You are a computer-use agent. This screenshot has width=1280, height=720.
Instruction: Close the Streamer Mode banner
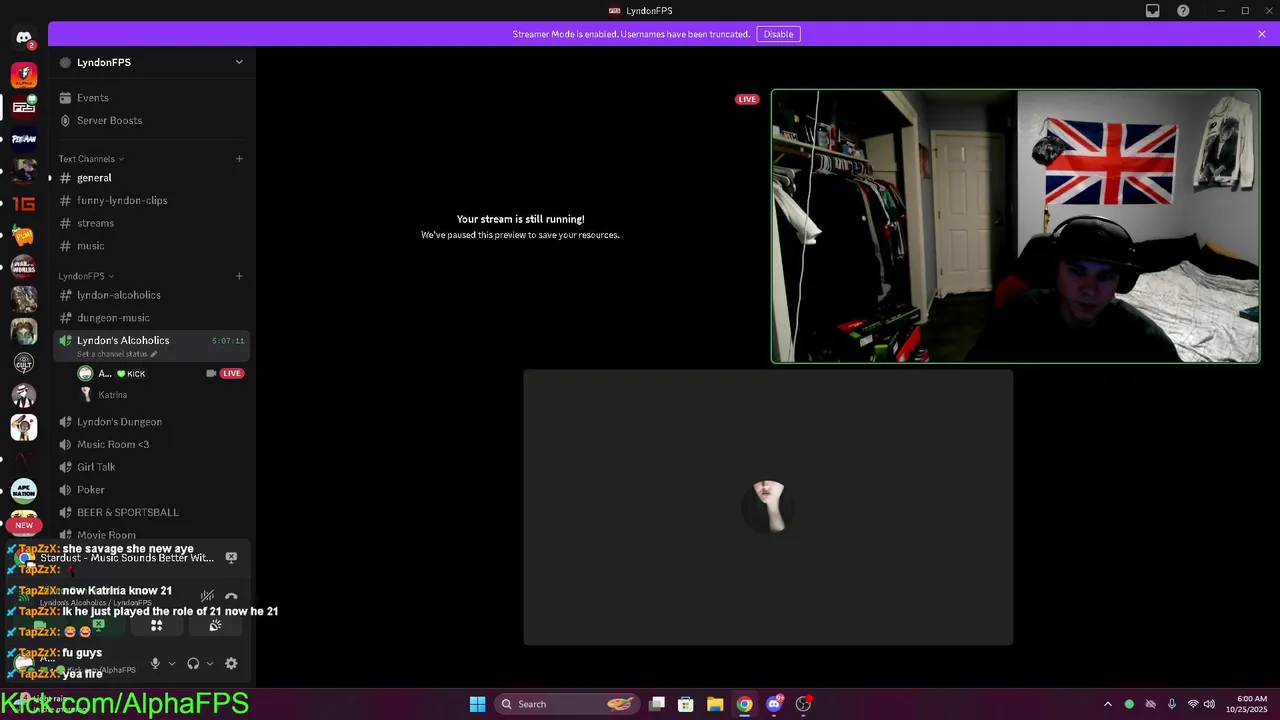point(1262,34)
